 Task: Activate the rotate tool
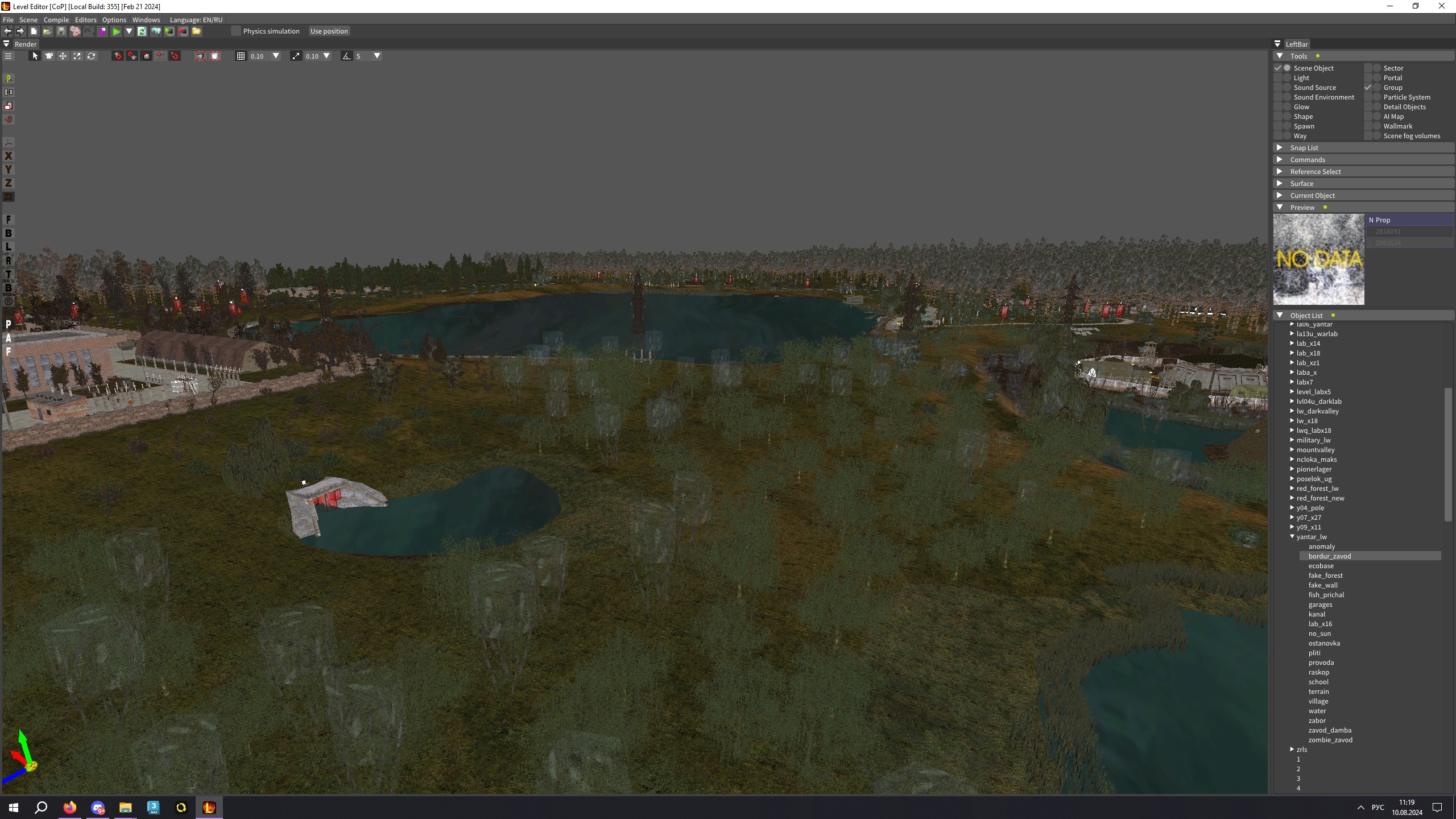tap(91, 56)
